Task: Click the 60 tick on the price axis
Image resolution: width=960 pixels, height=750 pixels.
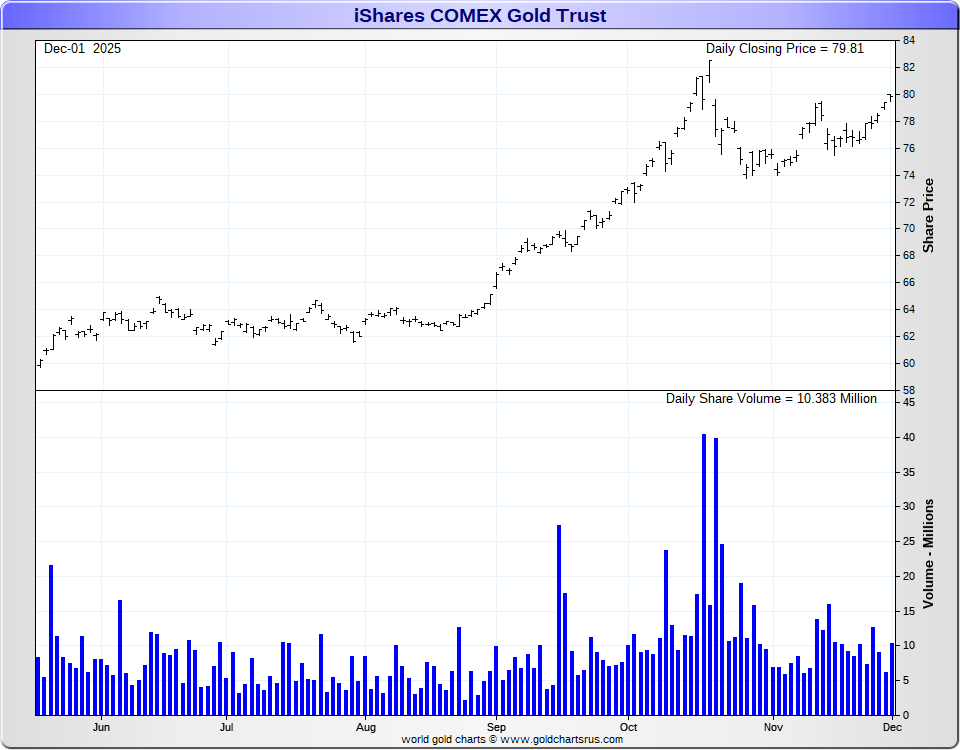Action: pos(909,363)
